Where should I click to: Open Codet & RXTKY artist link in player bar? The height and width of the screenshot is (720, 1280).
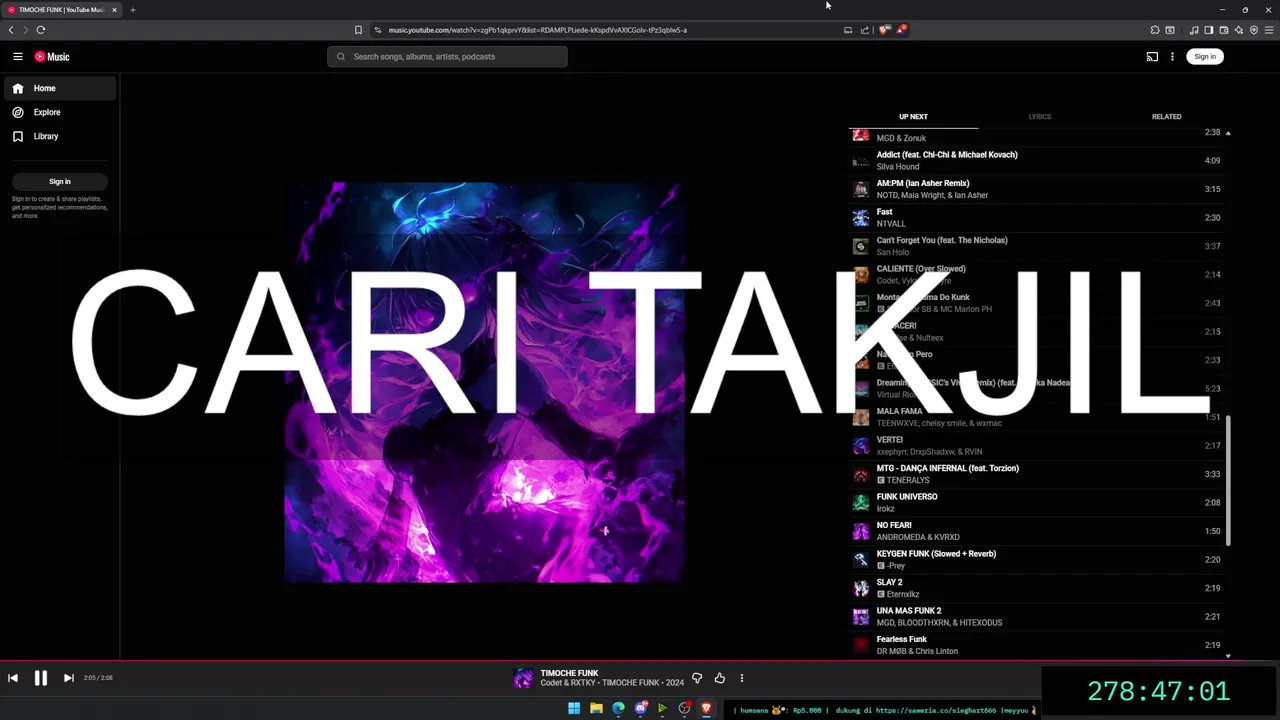(x=569, y=683)
